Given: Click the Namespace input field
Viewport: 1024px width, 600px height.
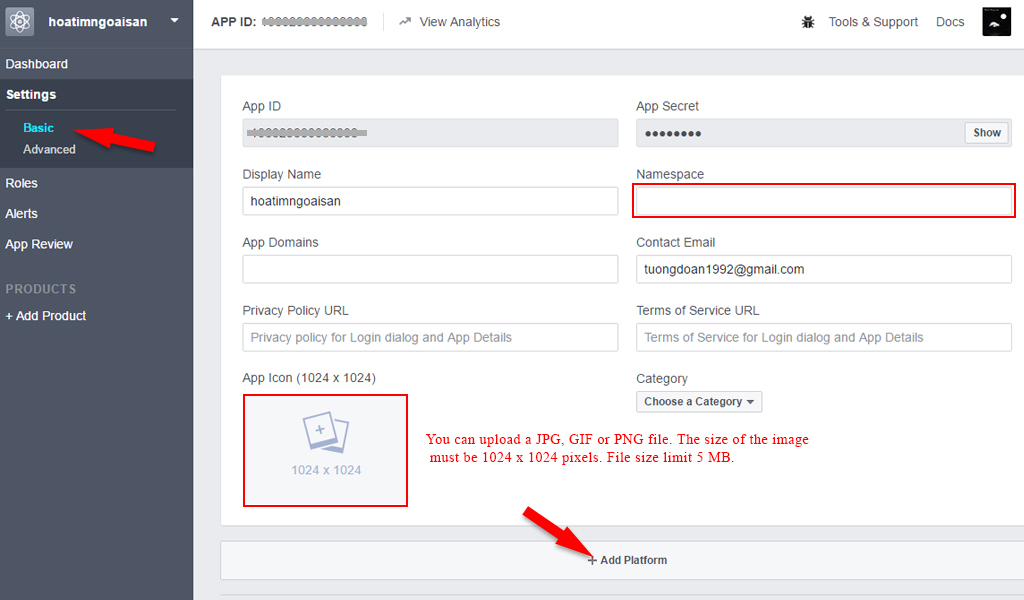Looking at the screenshot, I should pos(824,201).
